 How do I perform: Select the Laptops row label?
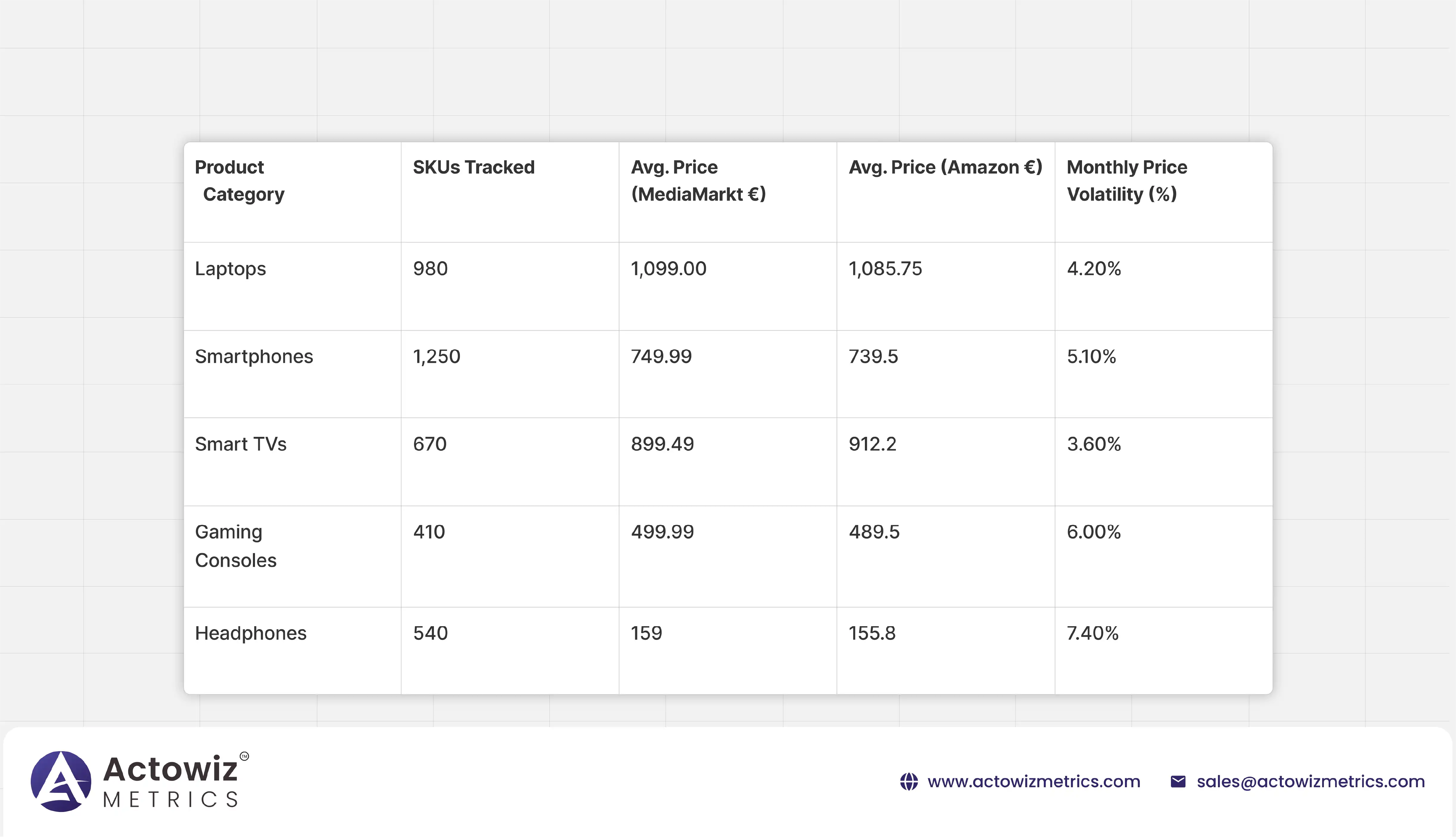(230, 269)
